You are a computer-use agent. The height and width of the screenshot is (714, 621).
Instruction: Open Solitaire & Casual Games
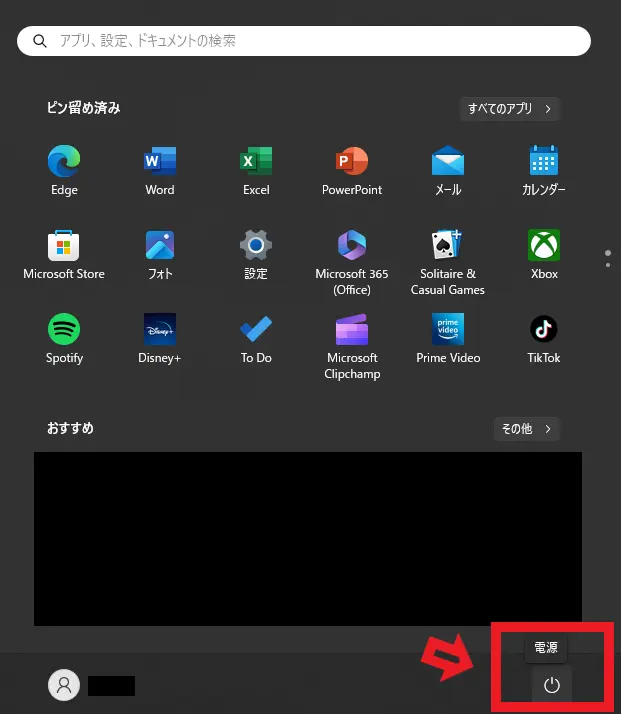pos(448,245)
